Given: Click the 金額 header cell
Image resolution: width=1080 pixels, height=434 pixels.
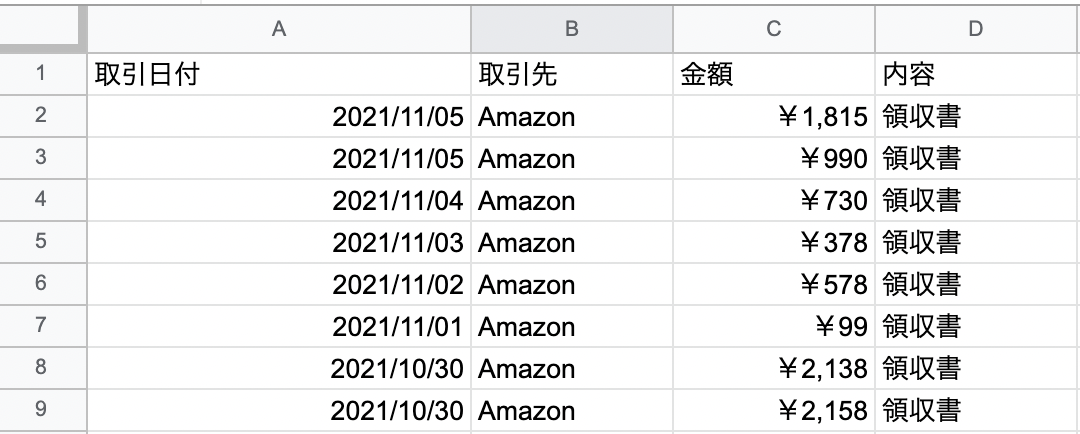Looking at the screenshot, I should [773, 75].
